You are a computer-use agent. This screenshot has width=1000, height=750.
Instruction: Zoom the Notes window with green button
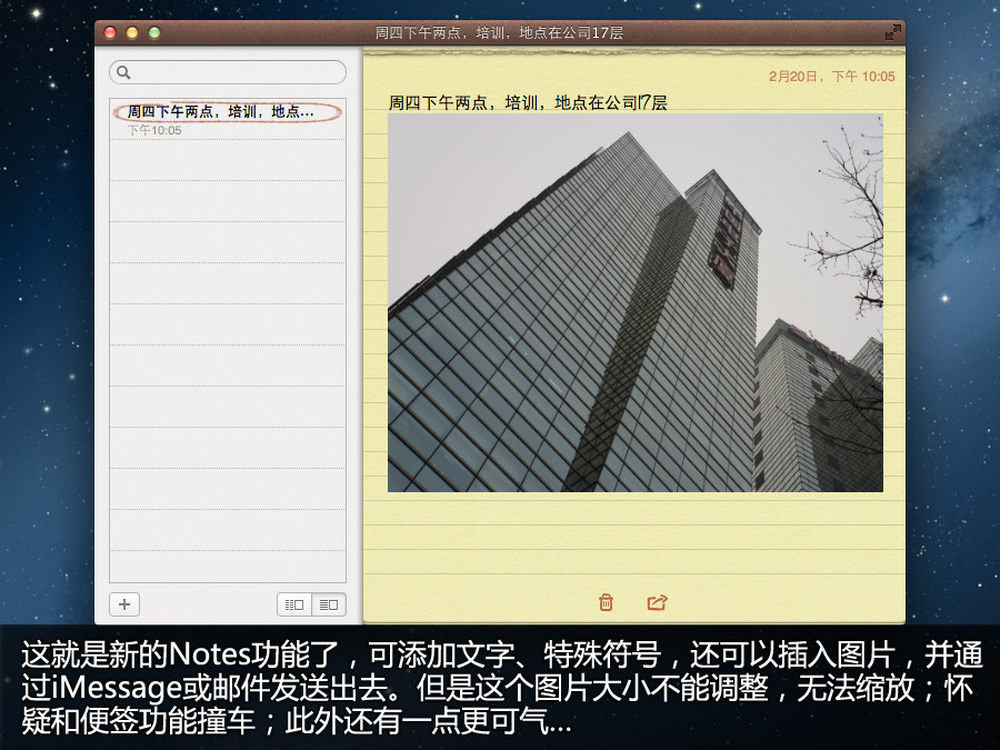click(154, 33)
